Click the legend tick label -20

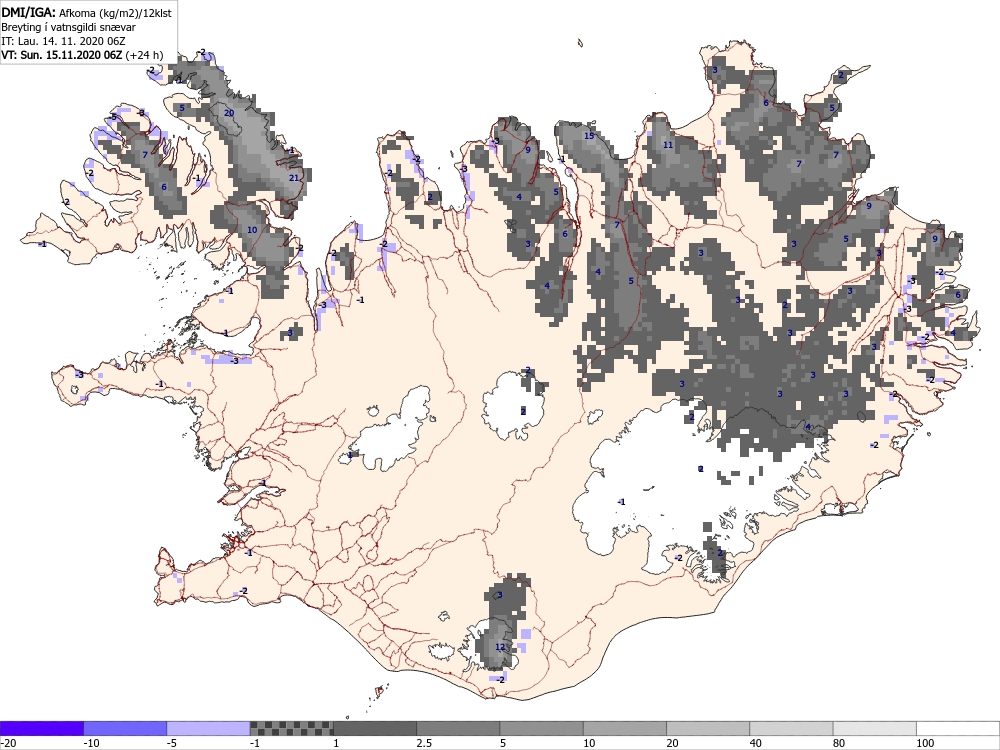8,743
